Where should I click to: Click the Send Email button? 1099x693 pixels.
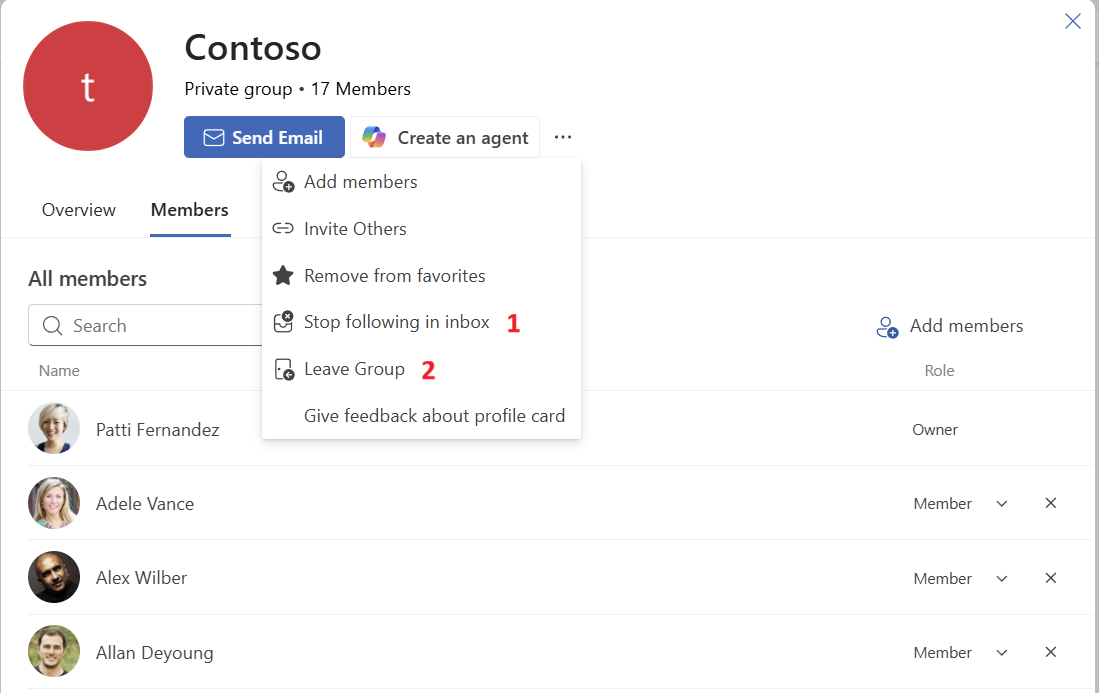click(264, 137)
